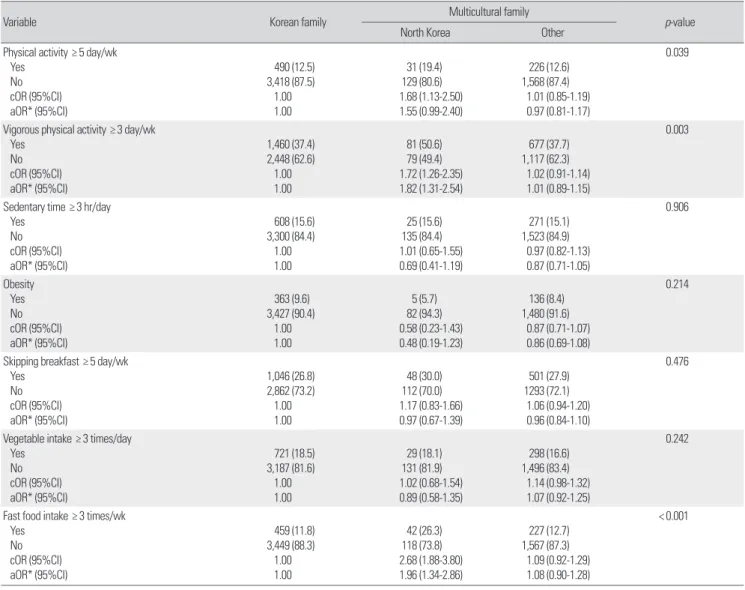Image resolution: width=745 pixels, height=590 pixels.
Task: Select value 29 (18.1)
Action: coord(424,453)
